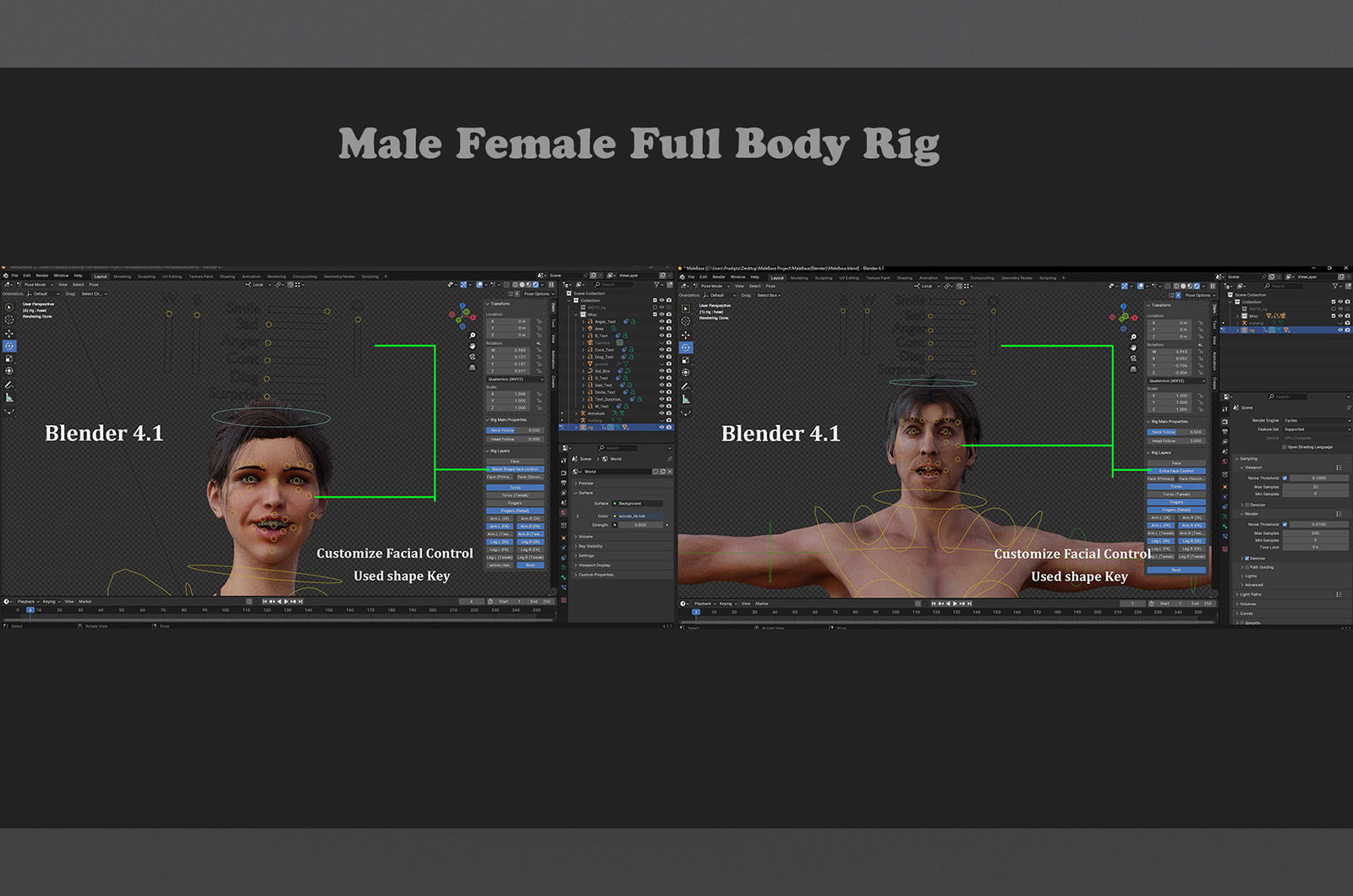Image resolution: width=1353 pixels, height=896 pixels.
Task: Click the Blender logo in male window menu
Action: pos(682,277)
